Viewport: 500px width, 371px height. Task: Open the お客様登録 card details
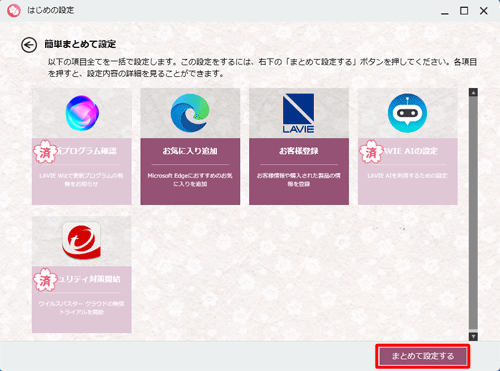(299, 146)
